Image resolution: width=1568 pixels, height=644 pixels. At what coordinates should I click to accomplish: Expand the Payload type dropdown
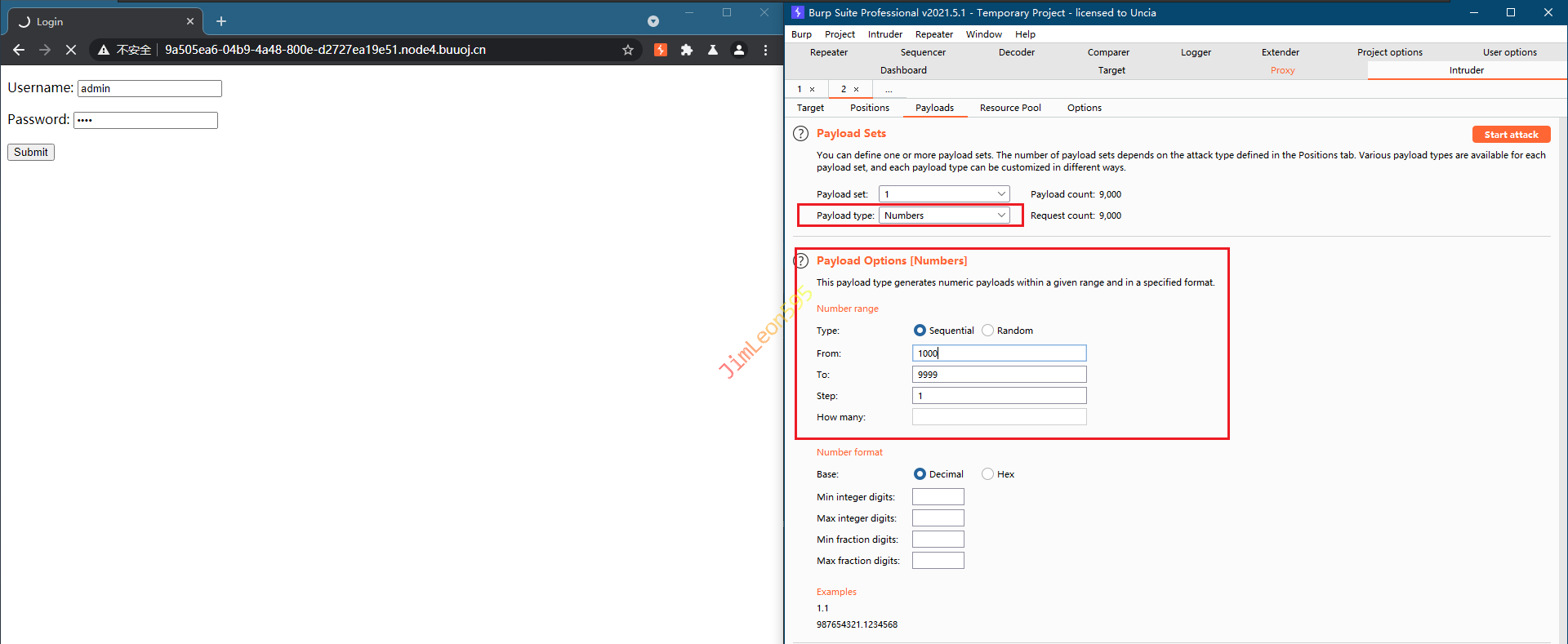point(944,215)
